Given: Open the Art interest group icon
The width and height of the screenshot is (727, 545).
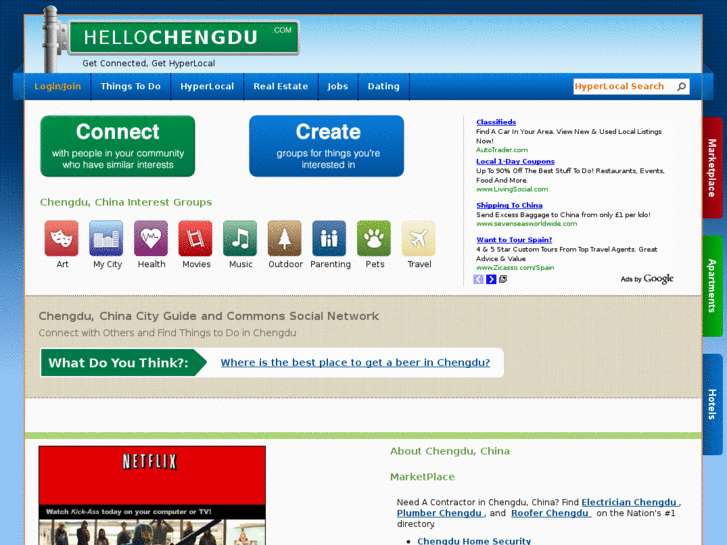Looking at the screenshot, I should 62,238.
